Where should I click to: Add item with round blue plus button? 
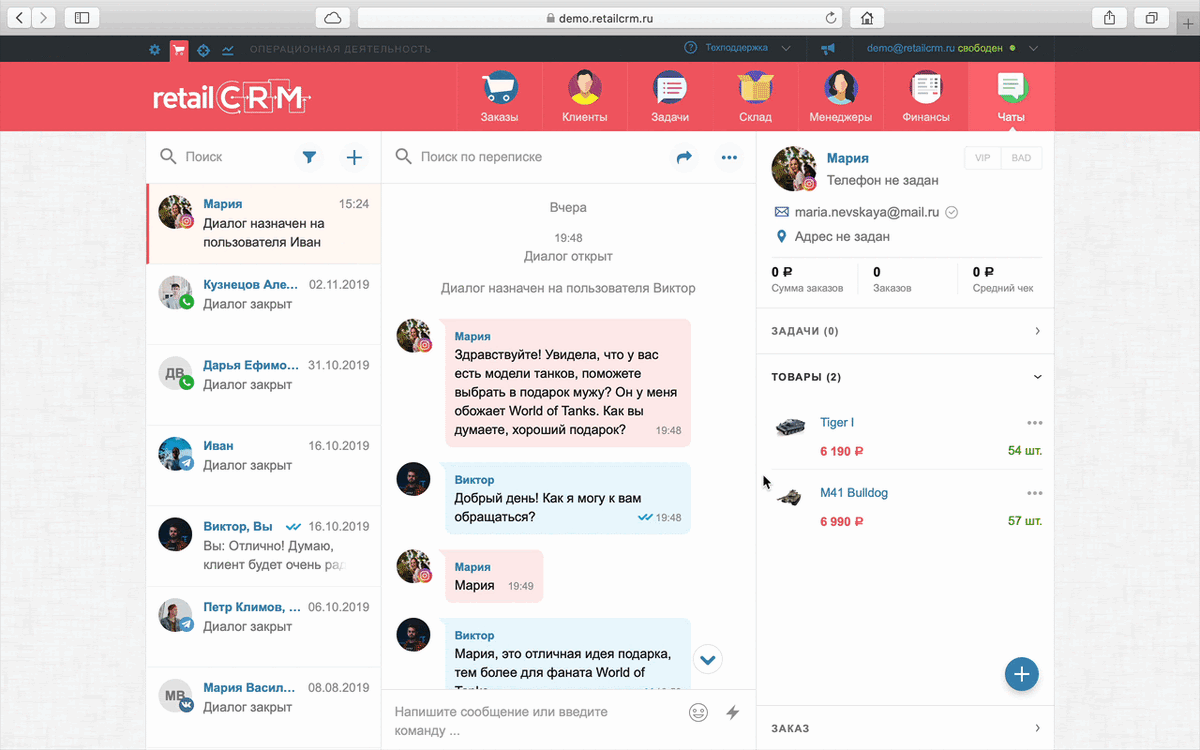[1021, 674]
